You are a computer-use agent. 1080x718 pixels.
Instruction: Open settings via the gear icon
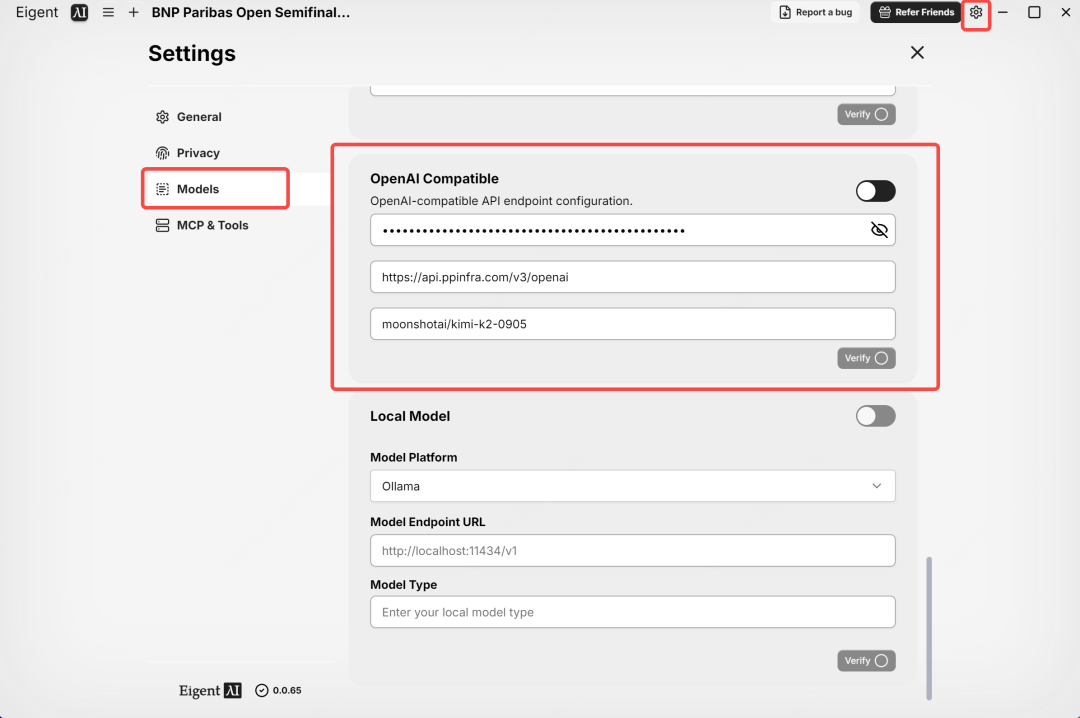tap(975, 12)
